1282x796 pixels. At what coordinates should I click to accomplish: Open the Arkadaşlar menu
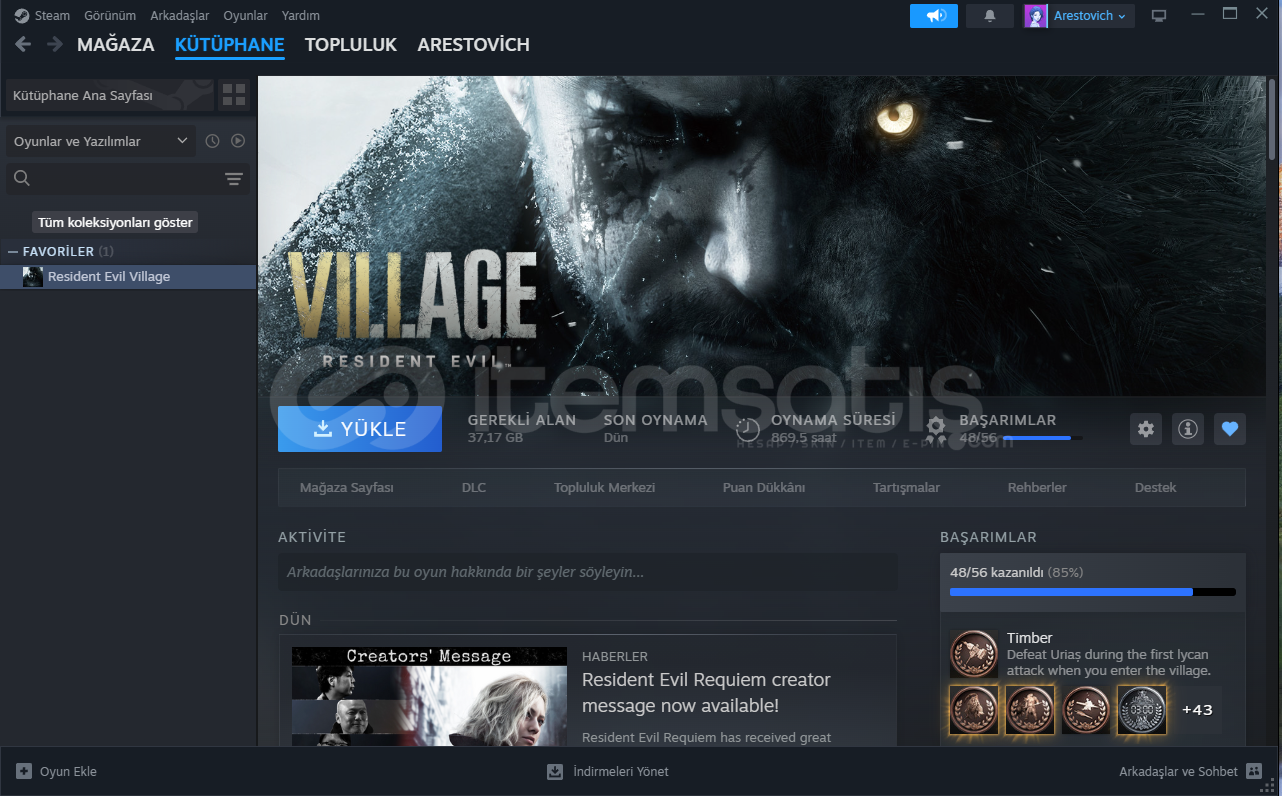coord(180,16)
